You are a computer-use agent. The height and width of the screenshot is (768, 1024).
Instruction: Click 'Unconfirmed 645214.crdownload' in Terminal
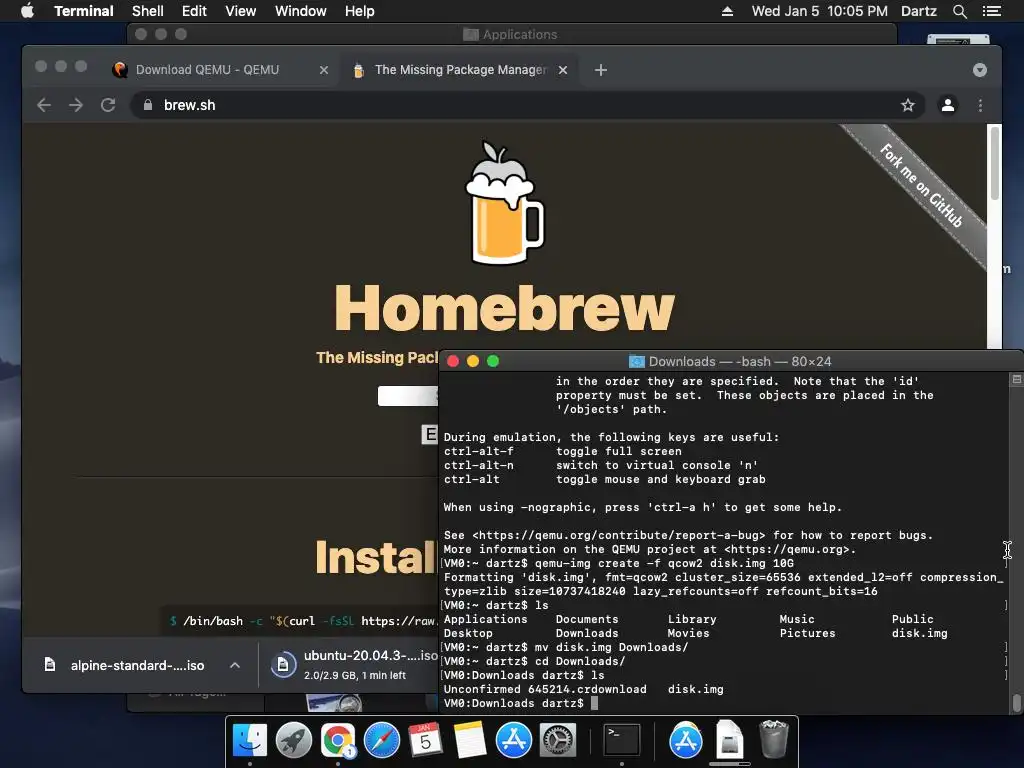tap(545, 689)
